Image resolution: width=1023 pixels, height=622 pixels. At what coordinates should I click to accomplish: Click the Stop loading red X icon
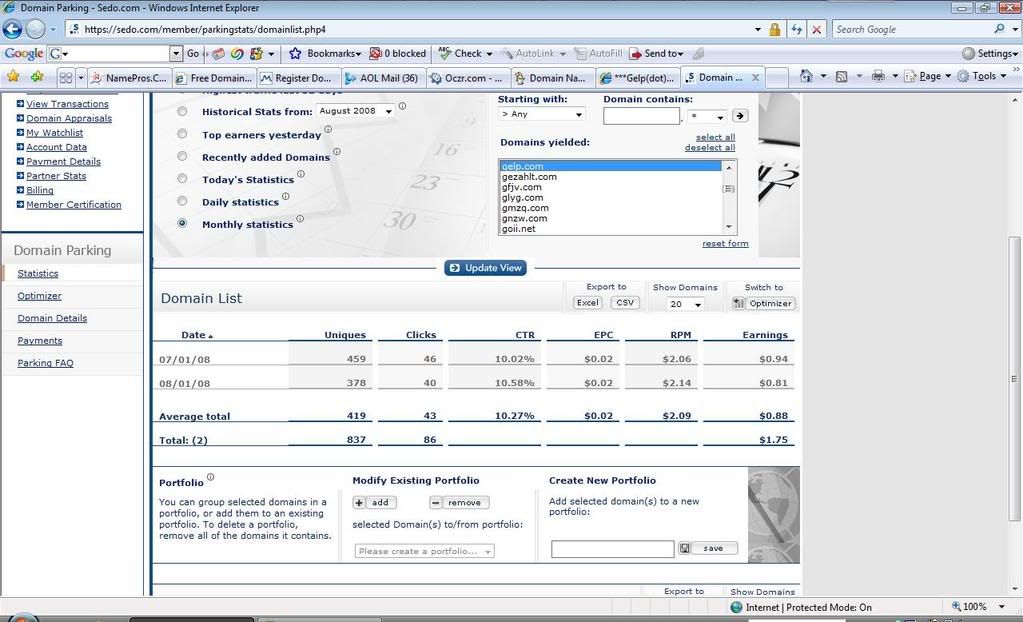point(816,30)
